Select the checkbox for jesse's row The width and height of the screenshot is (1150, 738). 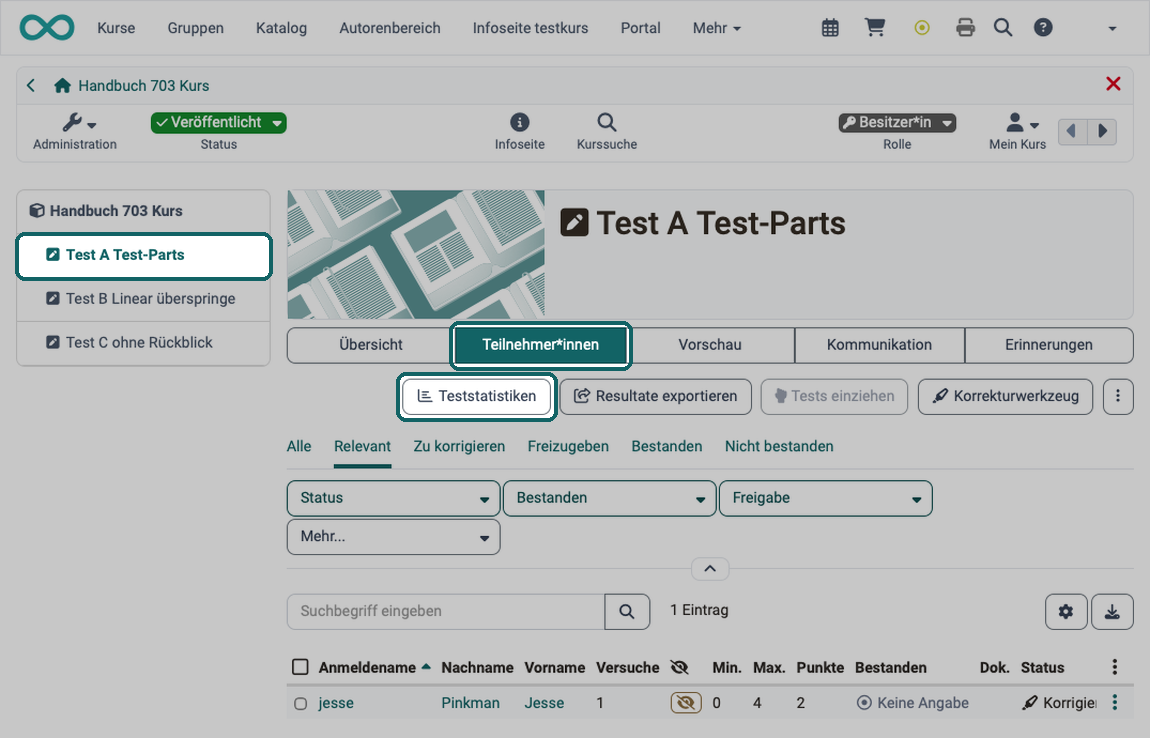point(300,704)
